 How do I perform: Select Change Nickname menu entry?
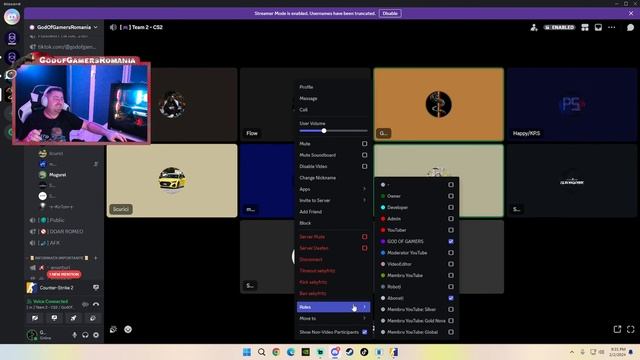pyautogui.click(x=333, y=178)
